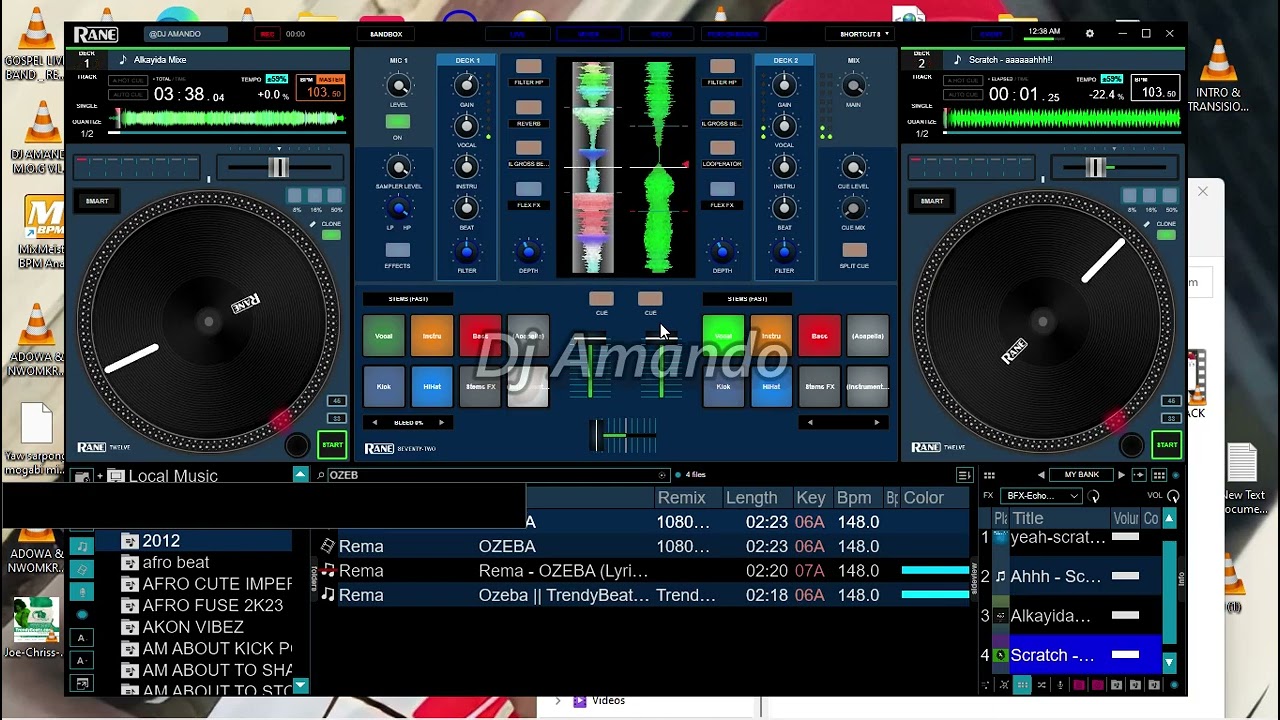1280x720 pixels.
Task: Trigger deck 2 Stems FX pad
Action: coord(819,386)
